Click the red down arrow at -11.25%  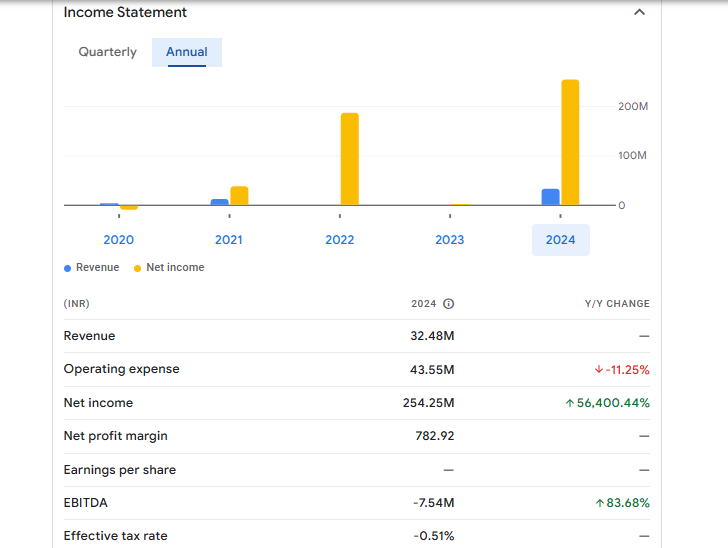[599, 370]
